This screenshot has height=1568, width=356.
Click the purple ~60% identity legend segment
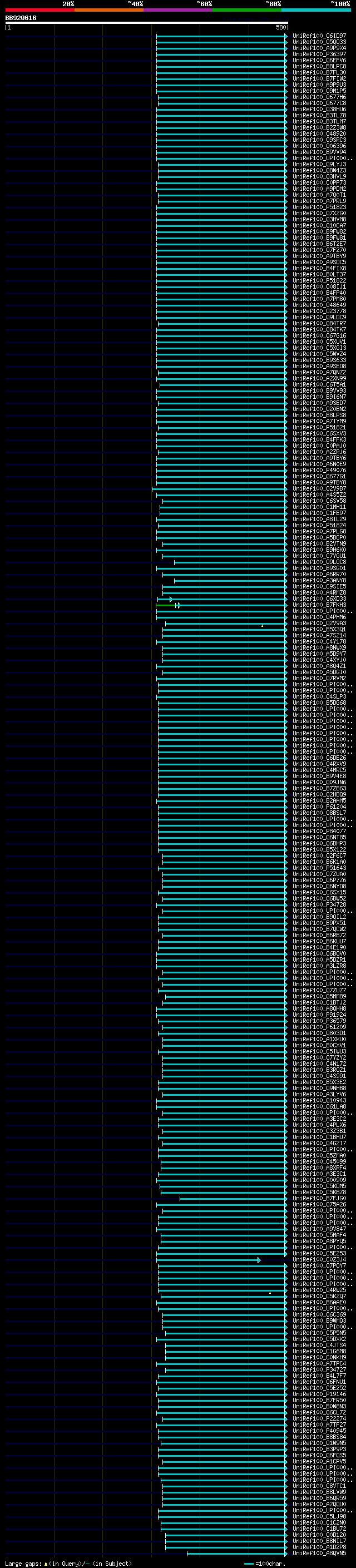click(179, 10)
